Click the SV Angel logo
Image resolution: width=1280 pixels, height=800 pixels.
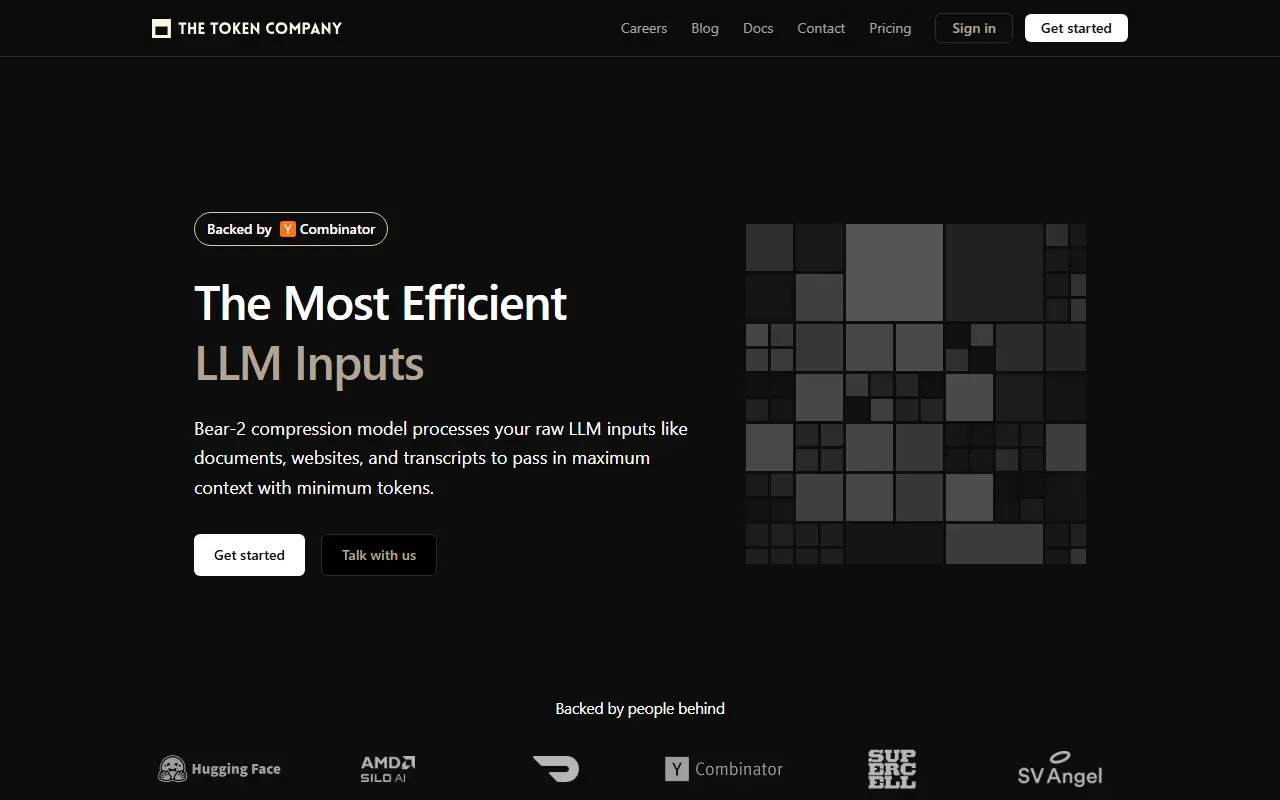[1060, 769]
